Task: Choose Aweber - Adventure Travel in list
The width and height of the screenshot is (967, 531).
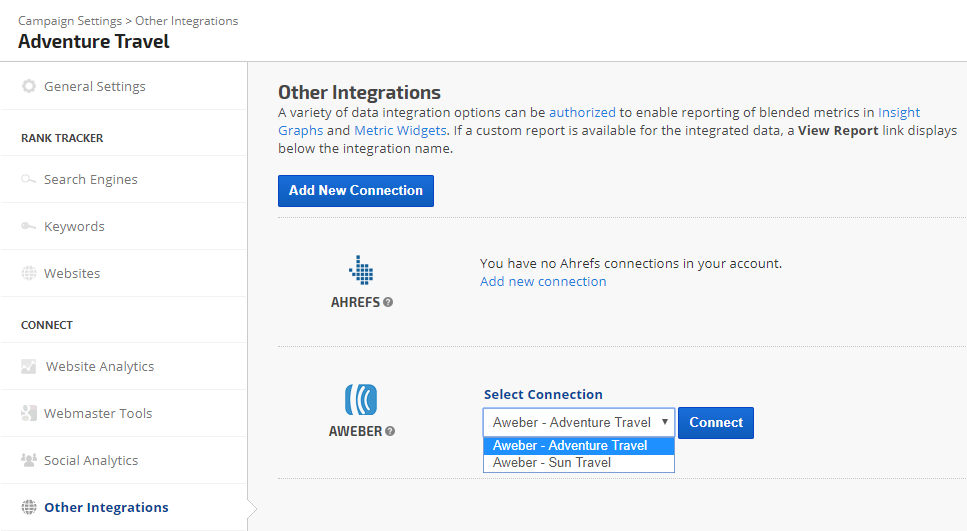Action: point(570,446)
